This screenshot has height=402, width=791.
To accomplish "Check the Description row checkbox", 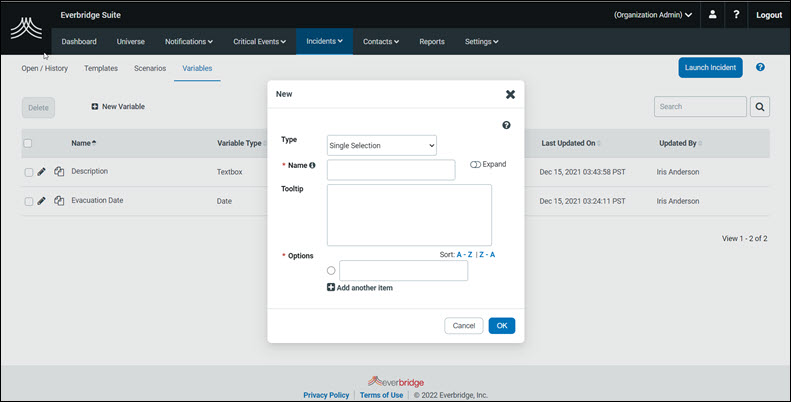I will pos(28,172).
